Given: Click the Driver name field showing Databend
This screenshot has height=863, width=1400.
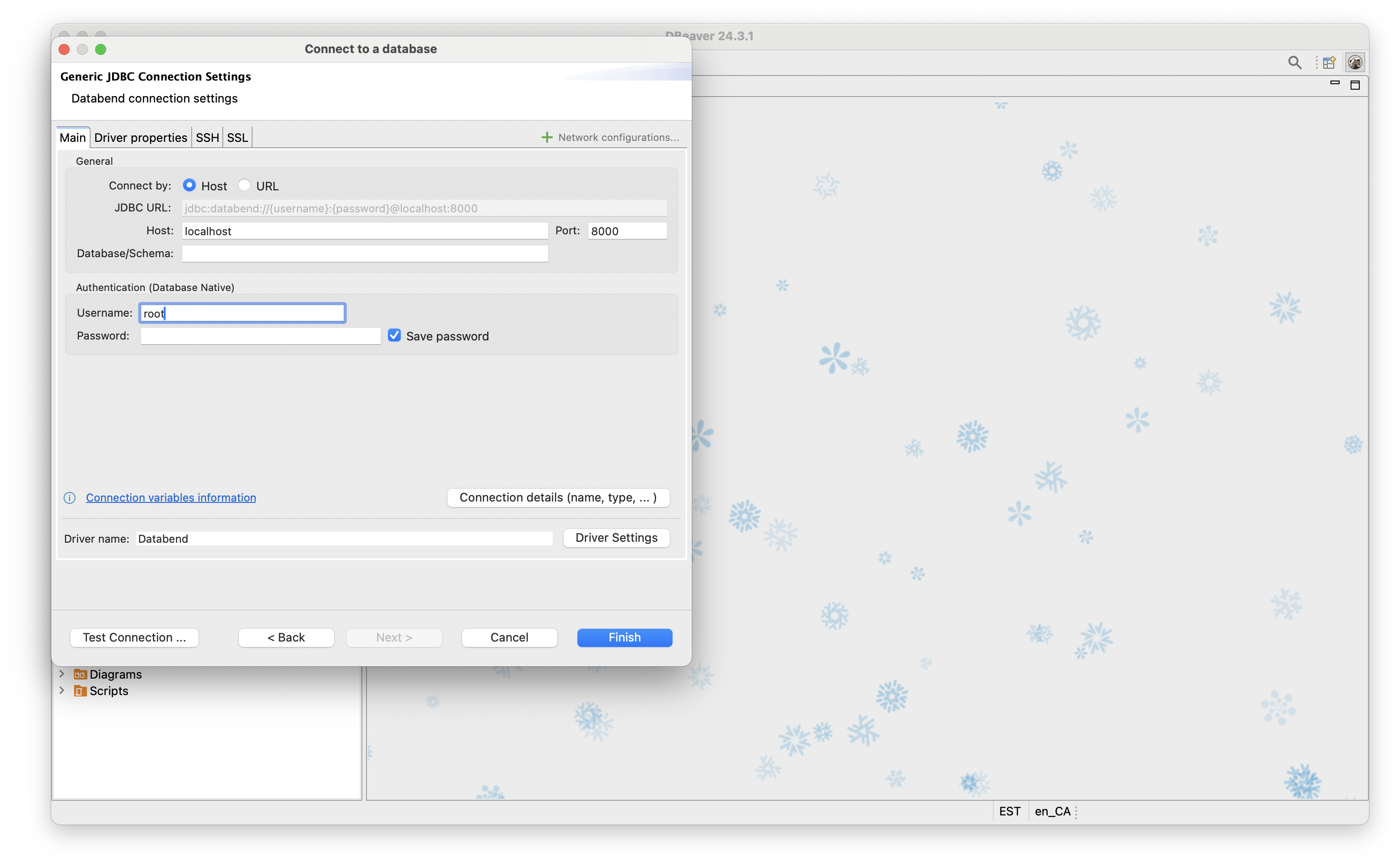Looking at the screenshot, I should point(344,538).
